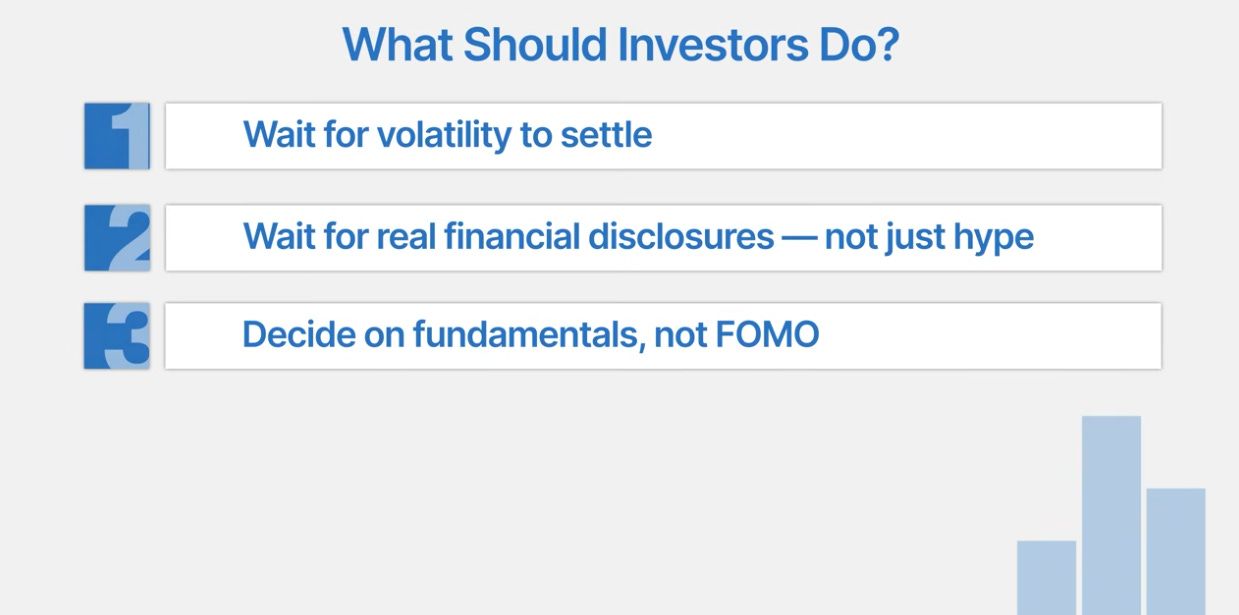This screenshot has width=1239, height=615.
Task: Select the 'Wait for volatility to settle' box
Action: tap(663, 135)
